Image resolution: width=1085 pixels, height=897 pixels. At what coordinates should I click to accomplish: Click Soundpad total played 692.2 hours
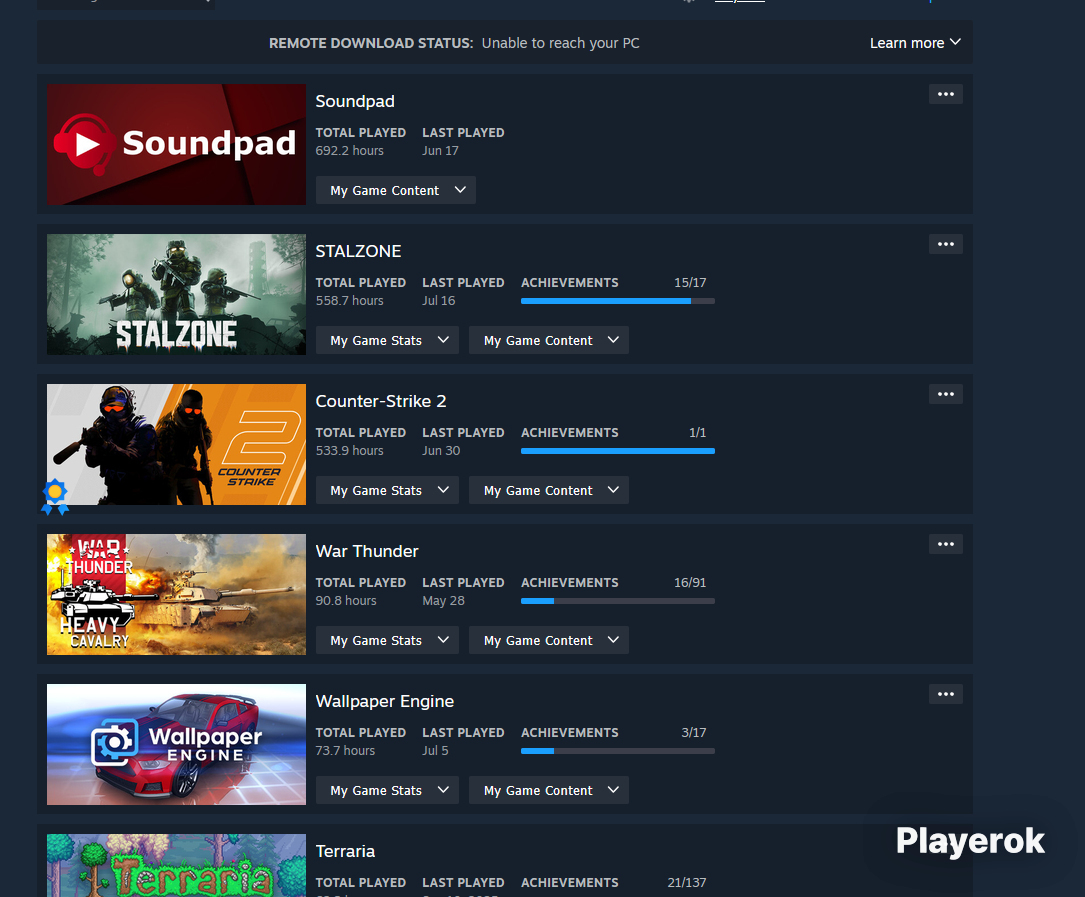[349, 150]
